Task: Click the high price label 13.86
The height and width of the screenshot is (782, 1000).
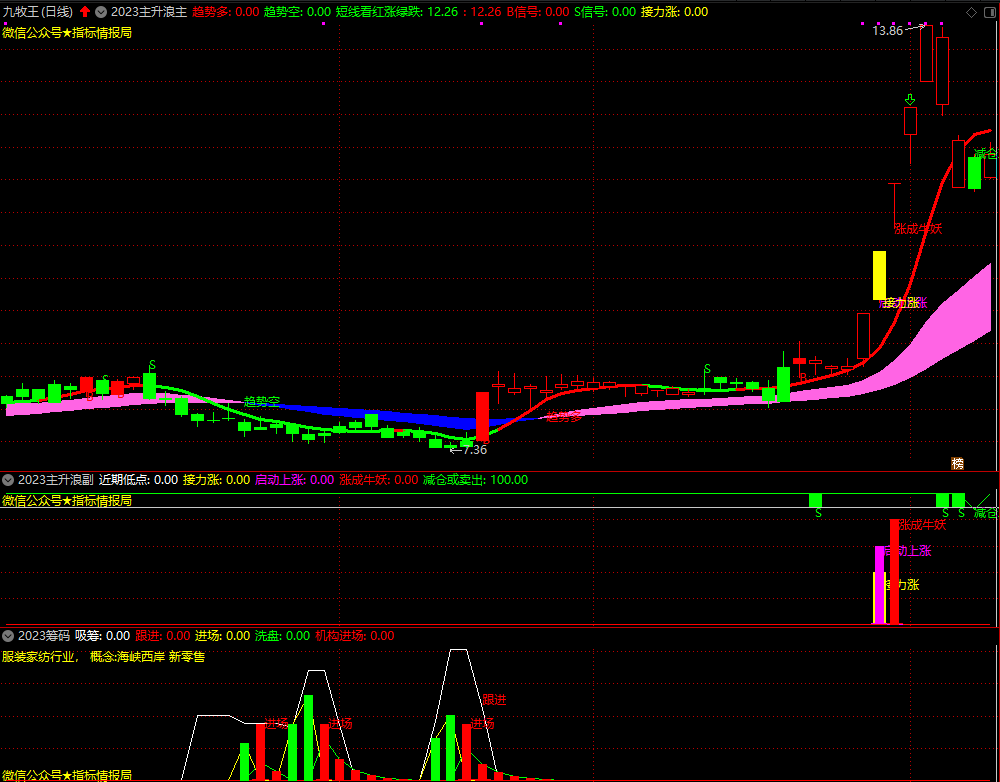Action: (x=887, y=31)
